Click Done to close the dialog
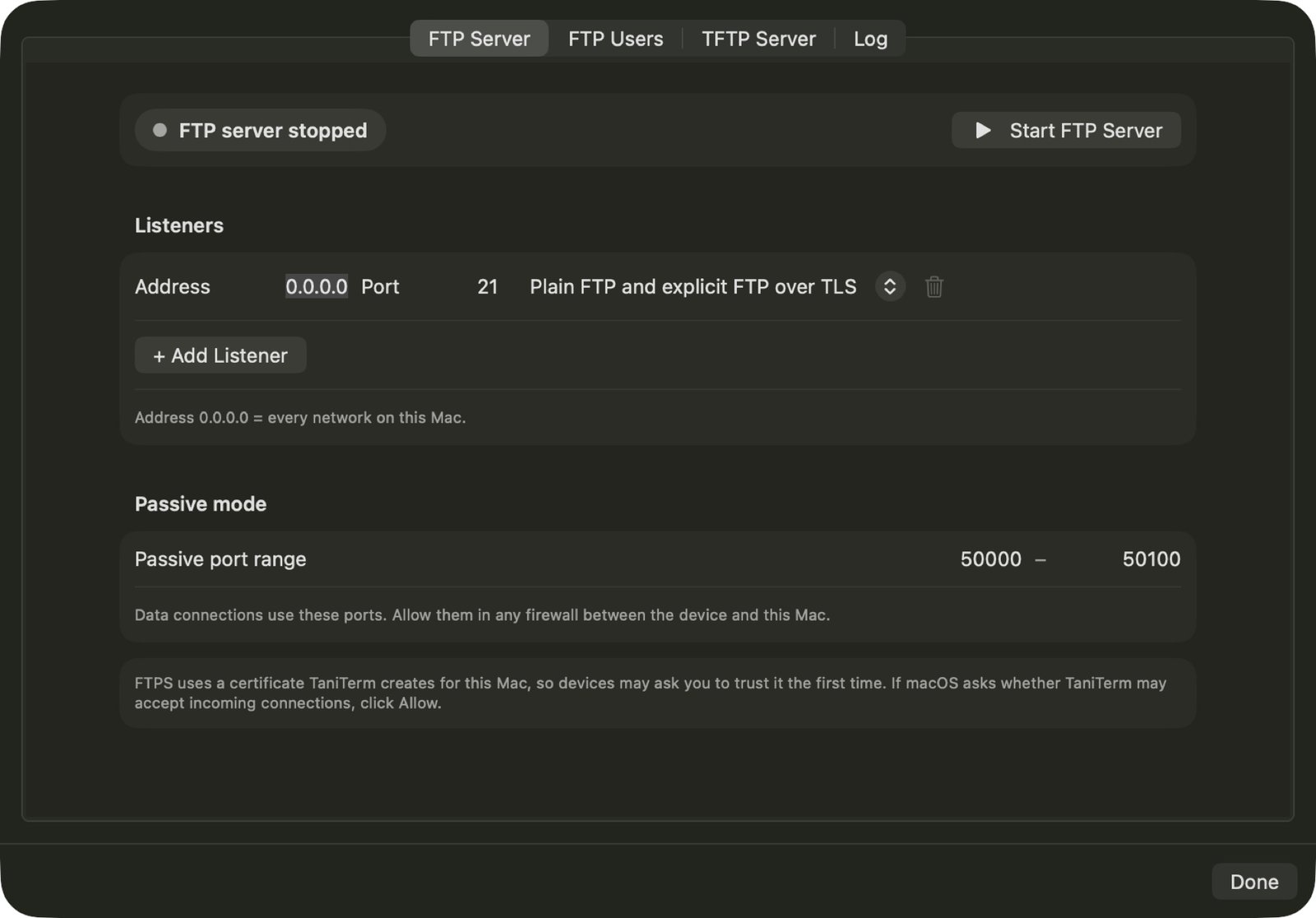Image resolution: width=1316 pixels, height=918 pixels. point(1254,882)
